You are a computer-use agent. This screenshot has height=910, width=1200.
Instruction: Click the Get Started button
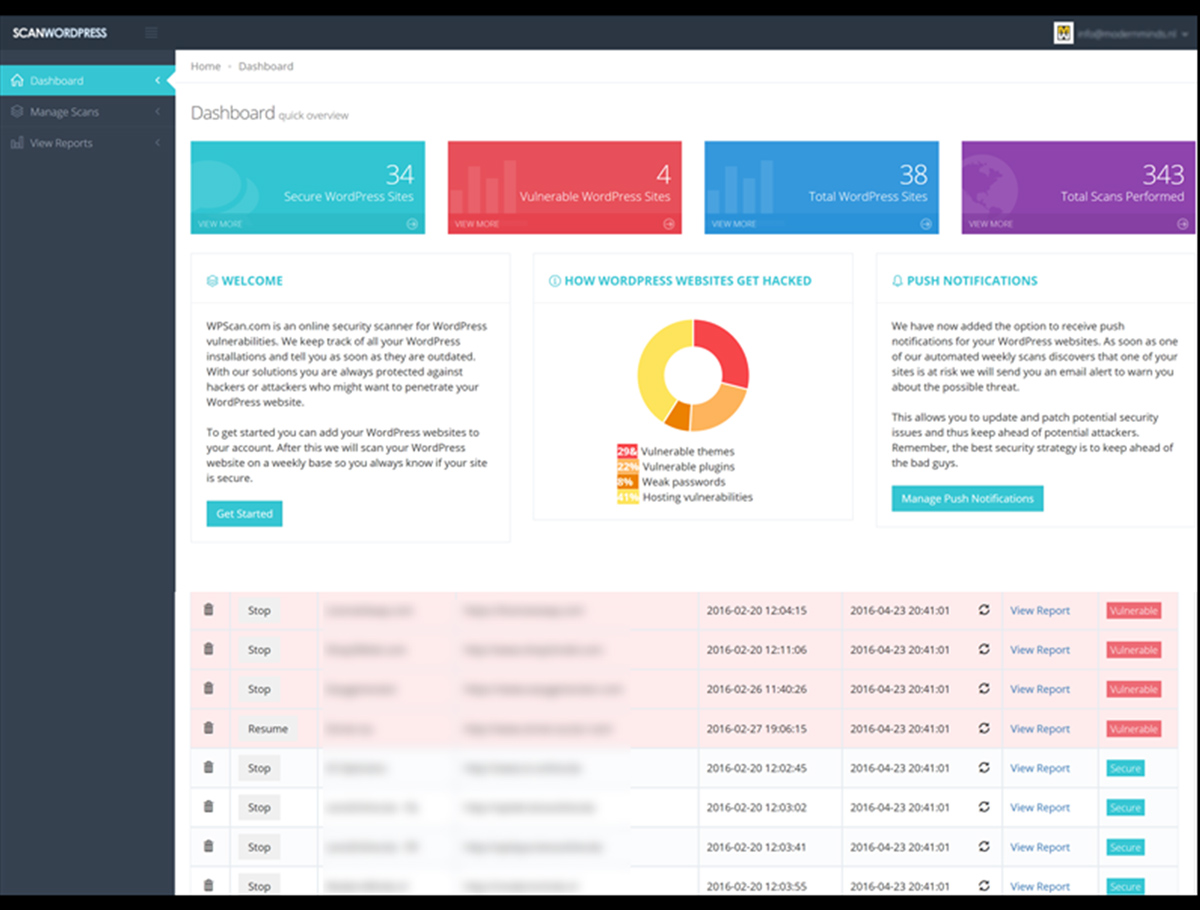click(244, 514)
